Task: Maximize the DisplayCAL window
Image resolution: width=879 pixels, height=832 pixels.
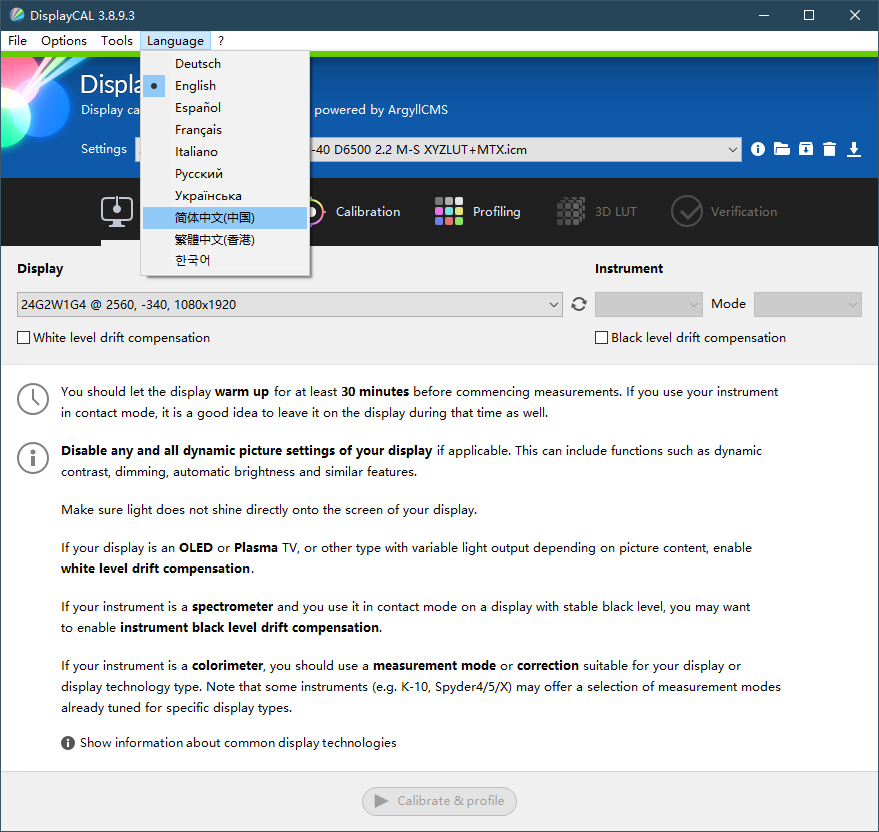Action: (808, 15)
